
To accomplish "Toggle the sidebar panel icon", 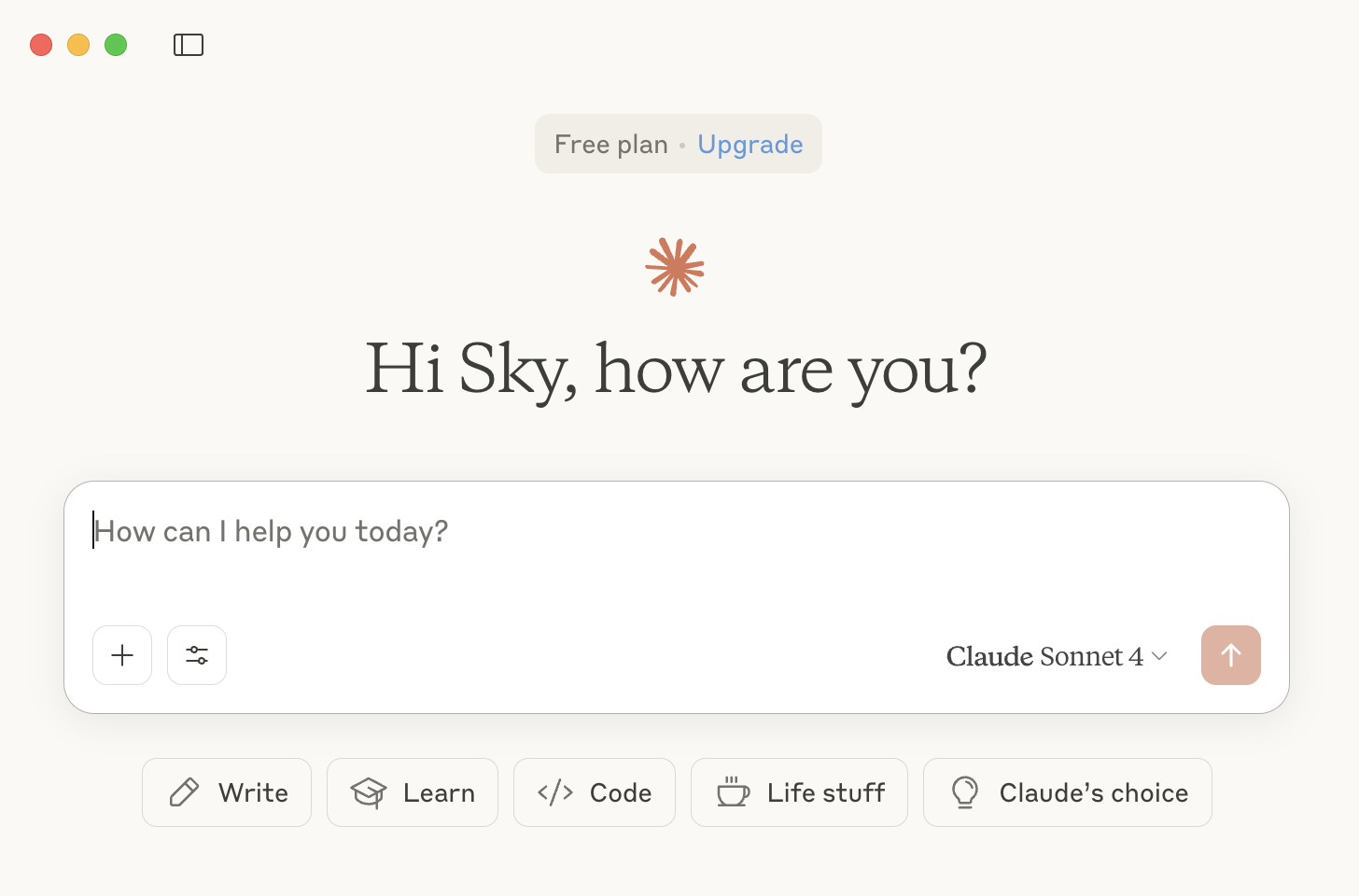I will point(189,45).
